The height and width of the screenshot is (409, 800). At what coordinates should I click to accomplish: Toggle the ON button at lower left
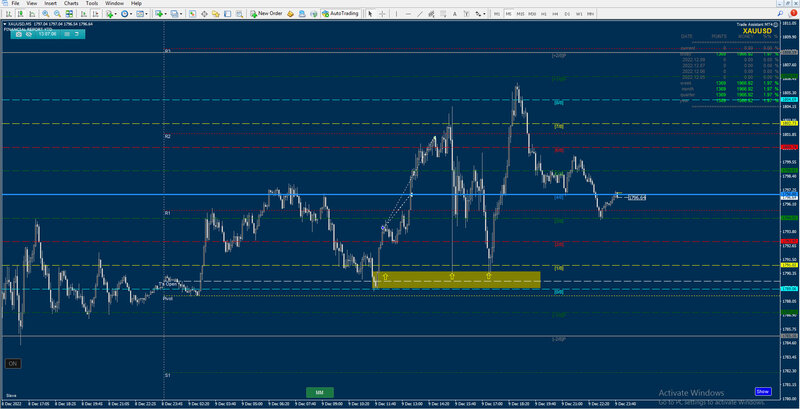pos(13,364)
